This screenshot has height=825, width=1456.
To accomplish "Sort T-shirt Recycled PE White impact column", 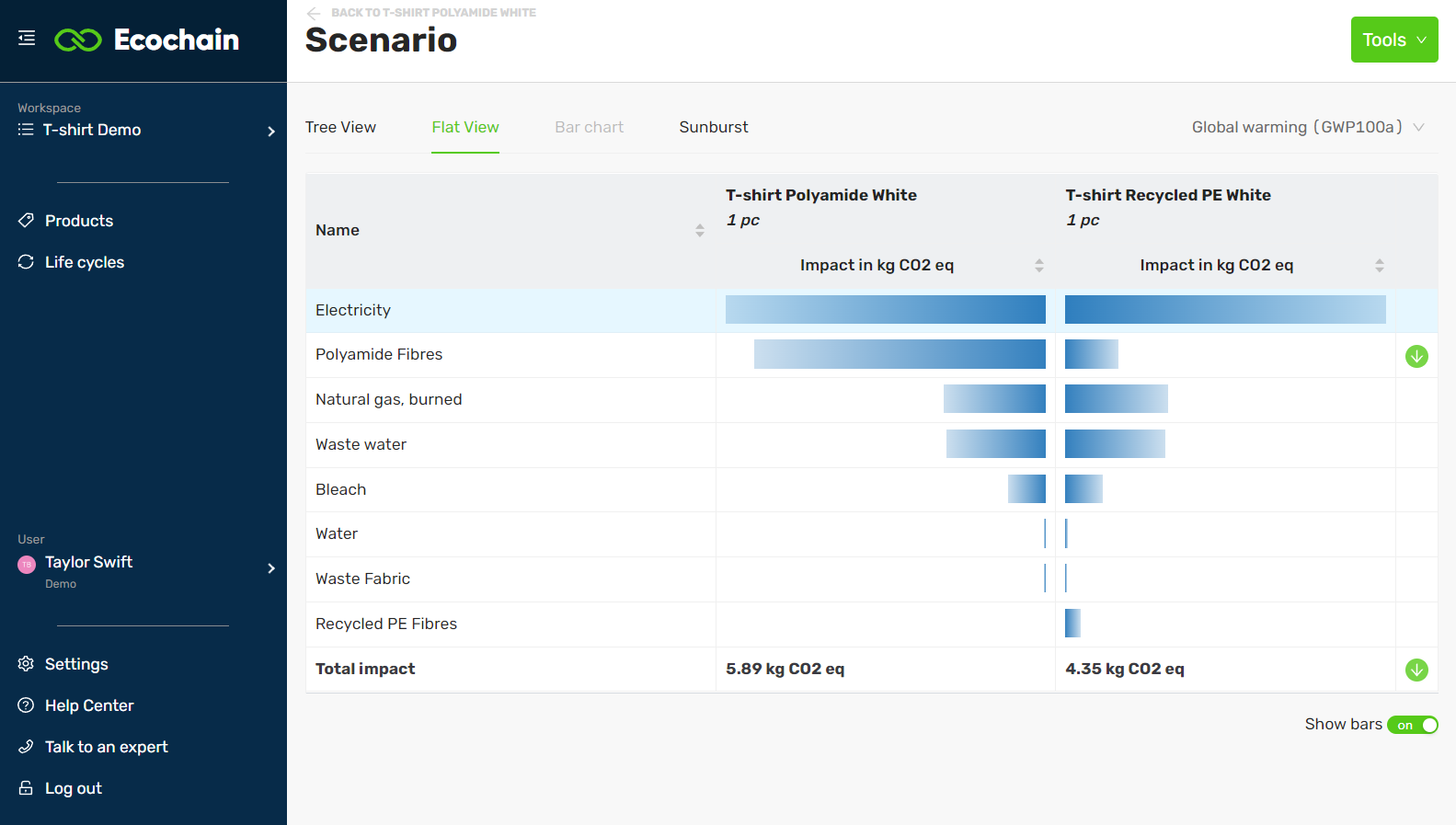I will 1379,266.
